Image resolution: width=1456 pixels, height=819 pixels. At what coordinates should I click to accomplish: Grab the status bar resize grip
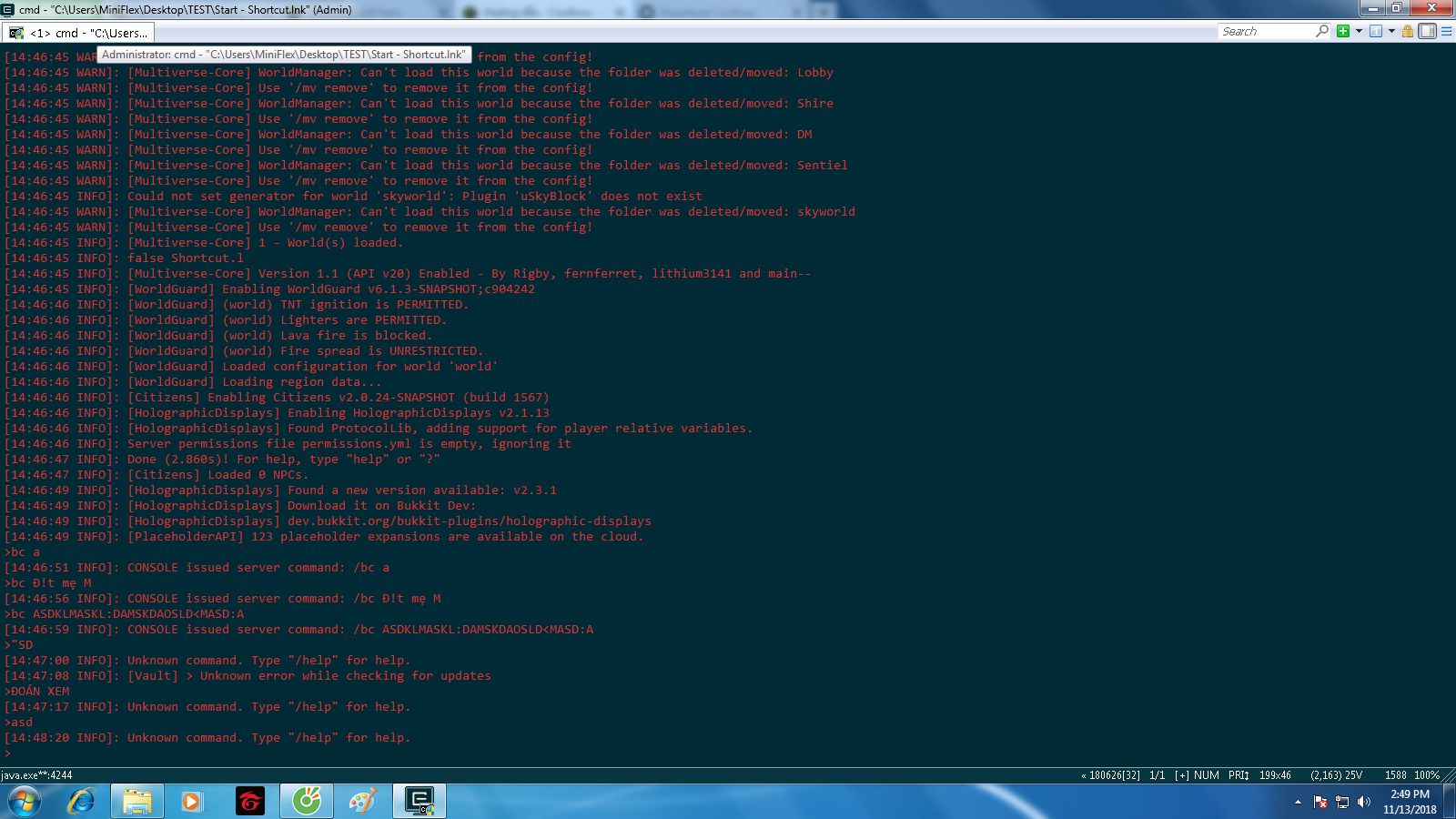pyautogui.click(x=1449, y=775)
